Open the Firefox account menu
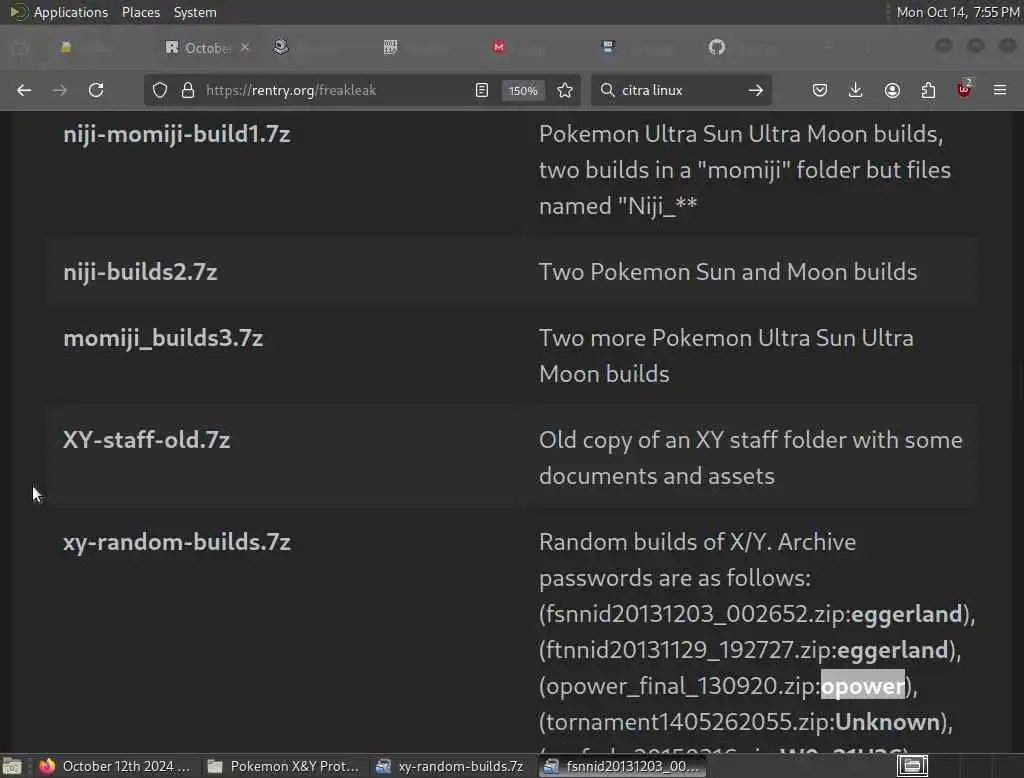This screenshot has height=778, width=1024. point(892,90)
